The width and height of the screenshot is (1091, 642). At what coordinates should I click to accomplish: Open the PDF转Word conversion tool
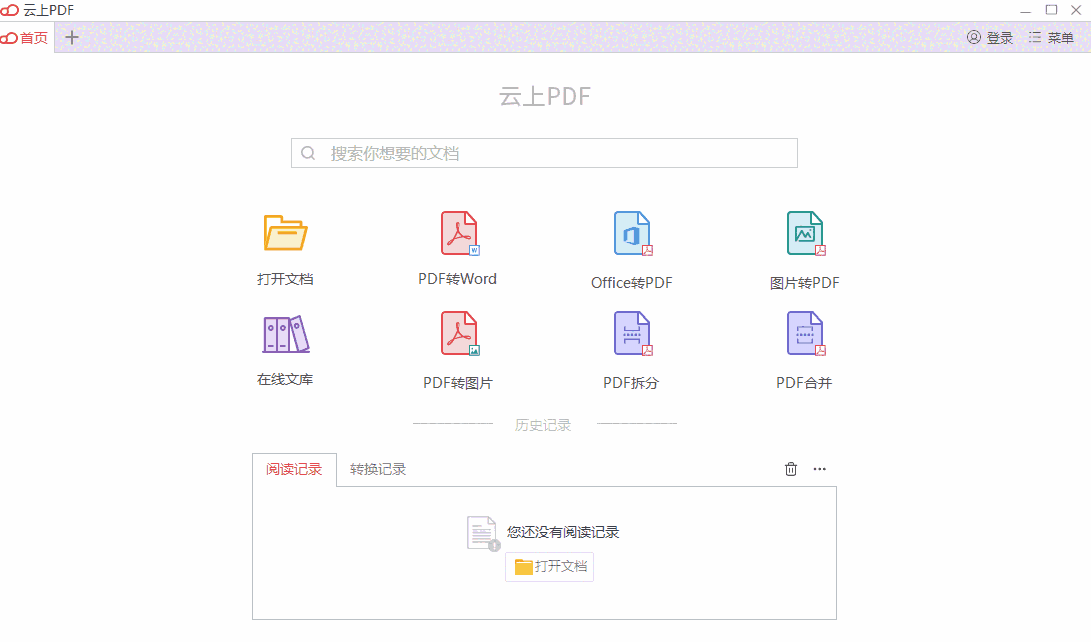(458, 245)
